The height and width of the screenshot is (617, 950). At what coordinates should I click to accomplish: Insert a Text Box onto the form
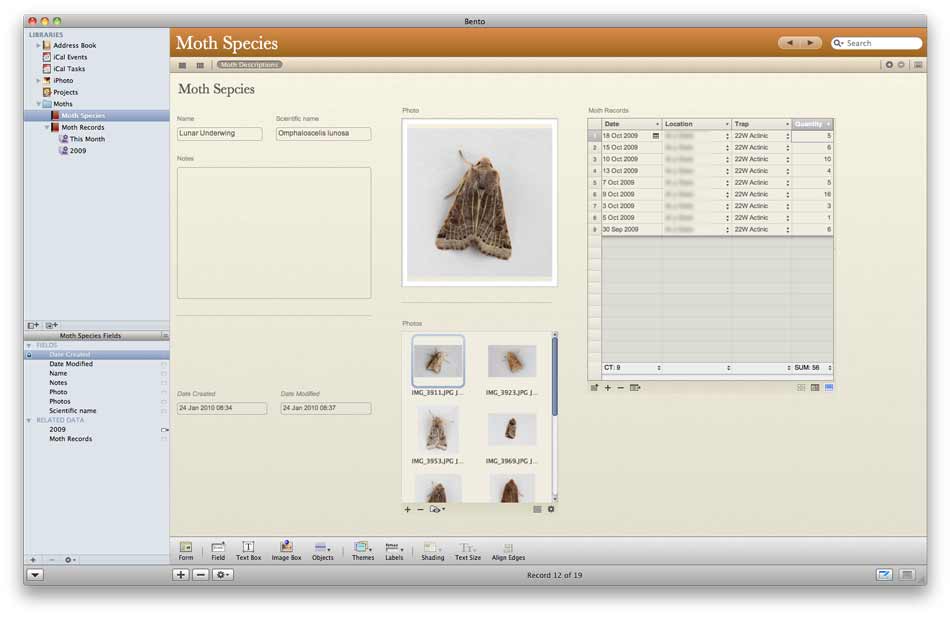coord(248,551)
